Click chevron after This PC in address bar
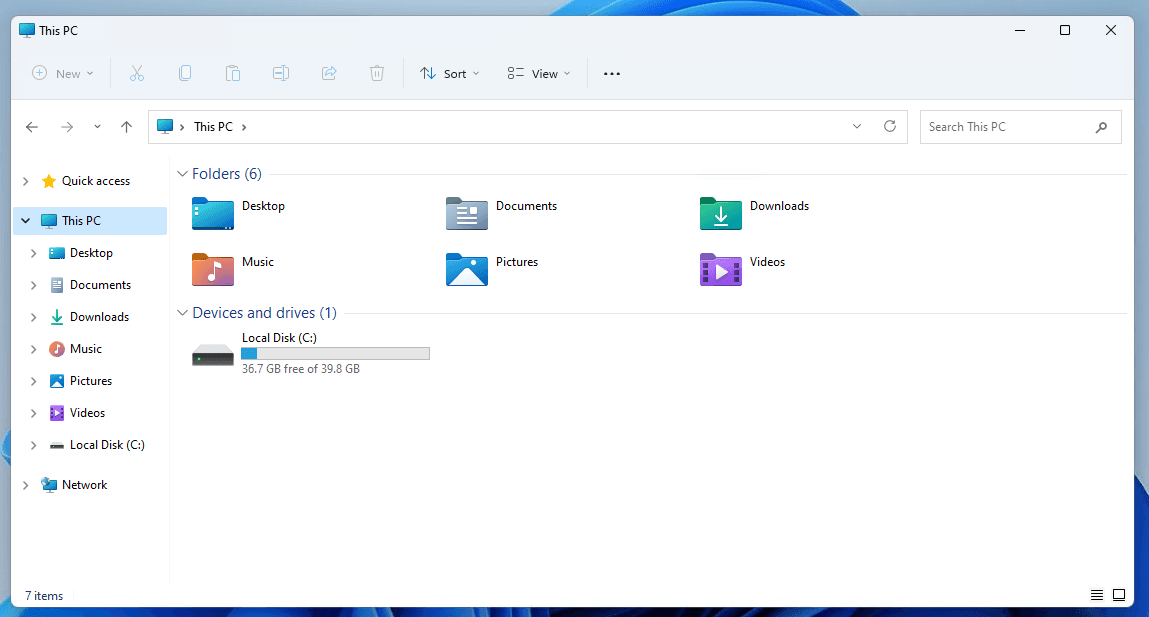 [x=244, y=127]
